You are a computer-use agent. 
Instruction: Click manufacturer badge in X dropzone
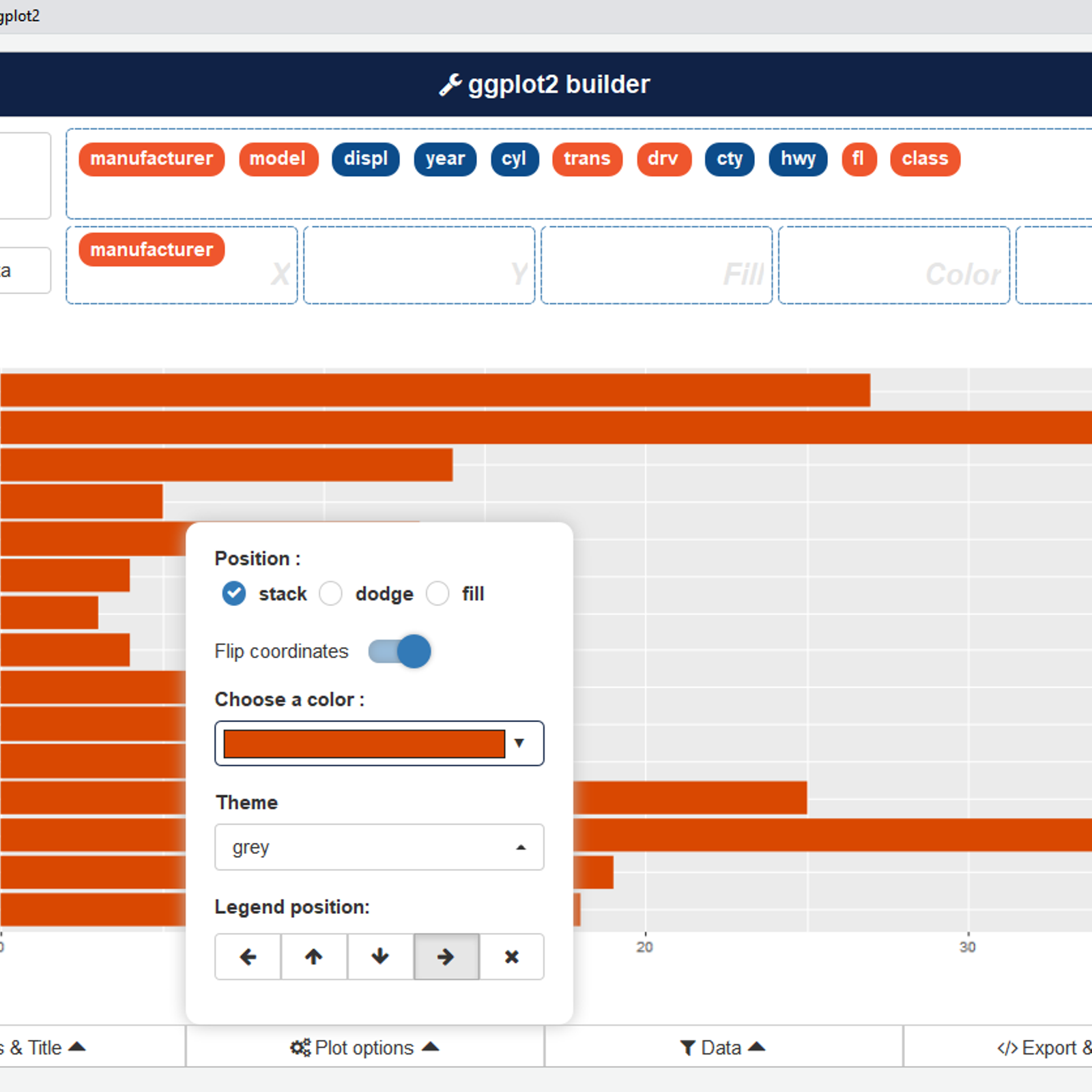click(152, 250)
